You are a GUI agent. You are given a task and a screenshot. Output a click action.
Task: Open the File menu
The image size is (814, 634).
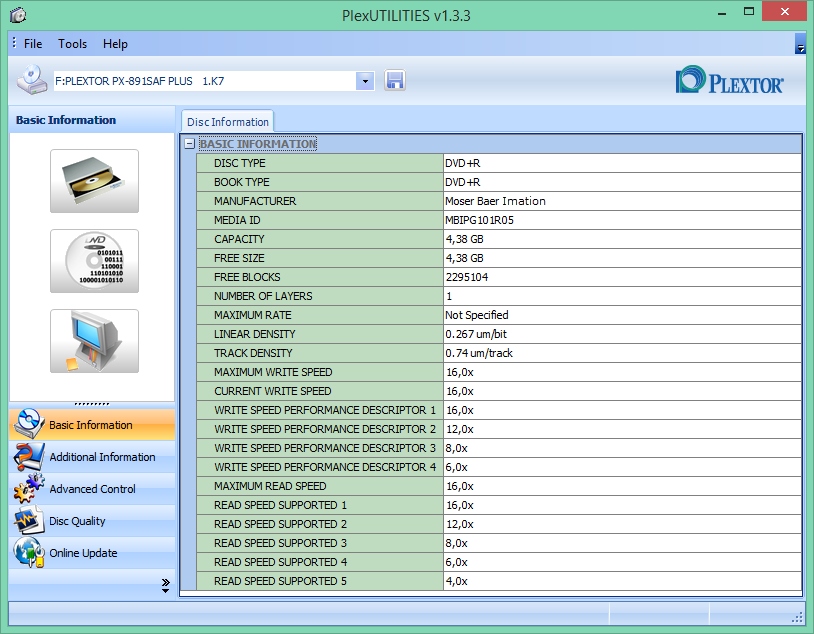tap(33, 44)
